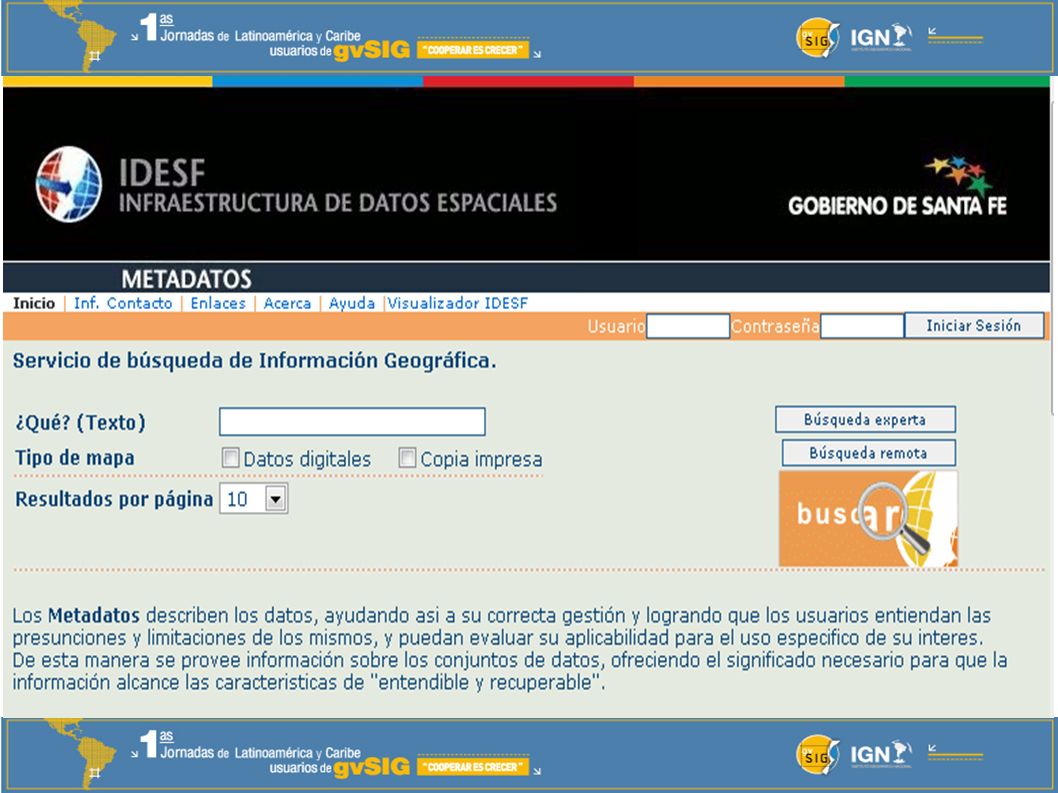Open the Acerca page
Image resolution: width=1058 pixels, height=793 pixels.
[287, 303]
